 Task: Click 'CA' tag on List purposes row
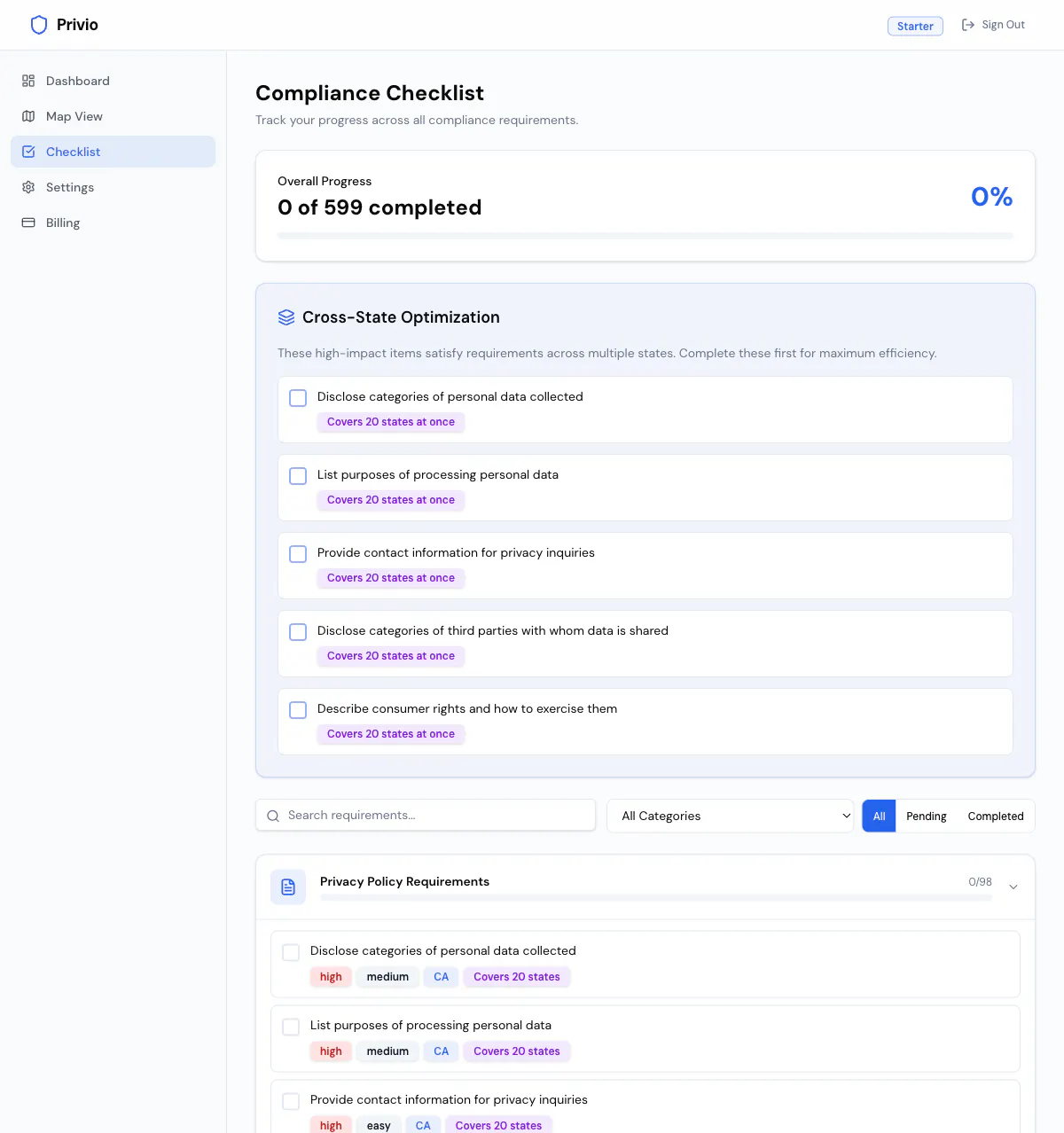coord(442,1051)
